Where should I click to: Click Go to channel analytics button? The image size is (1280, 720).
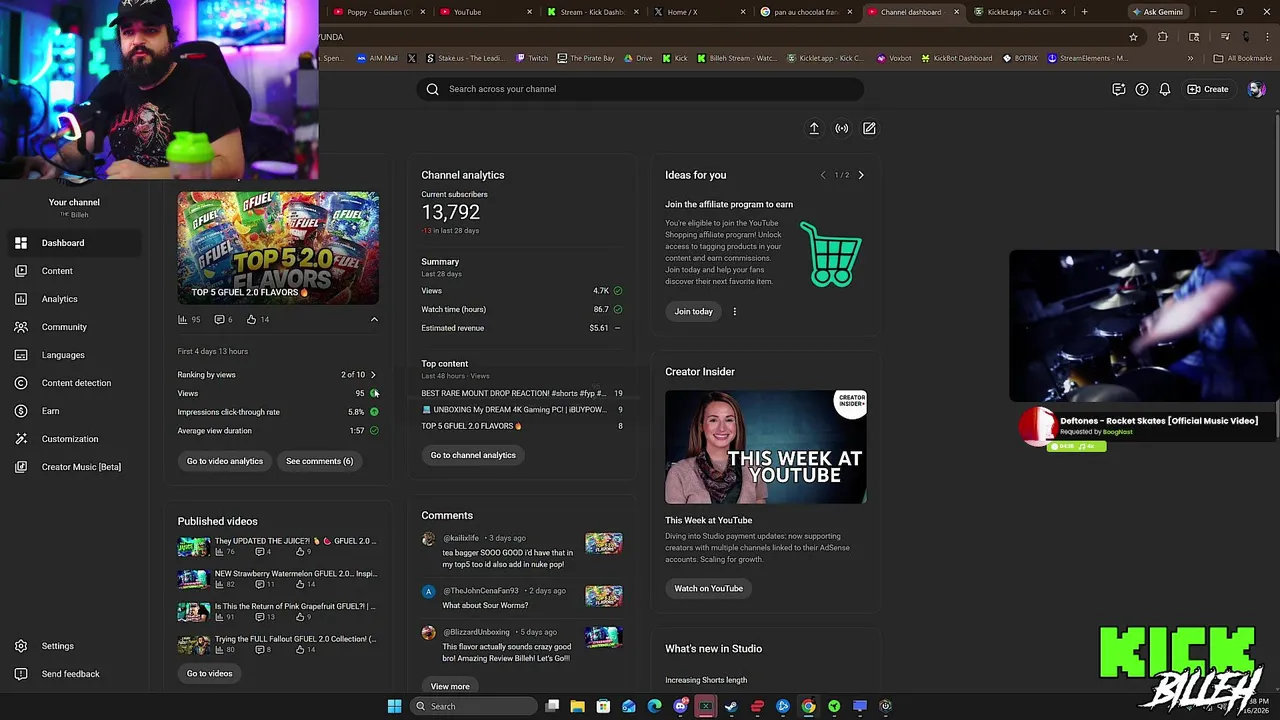(473, 455)
